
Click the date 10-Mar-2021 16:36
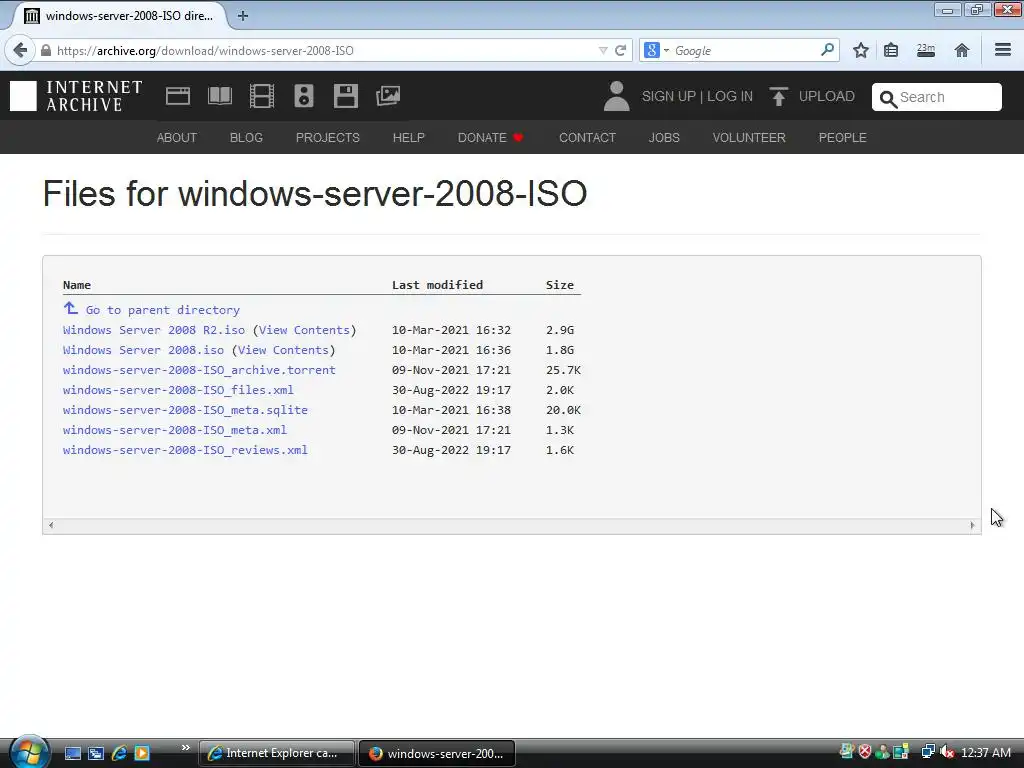(451, 350)
